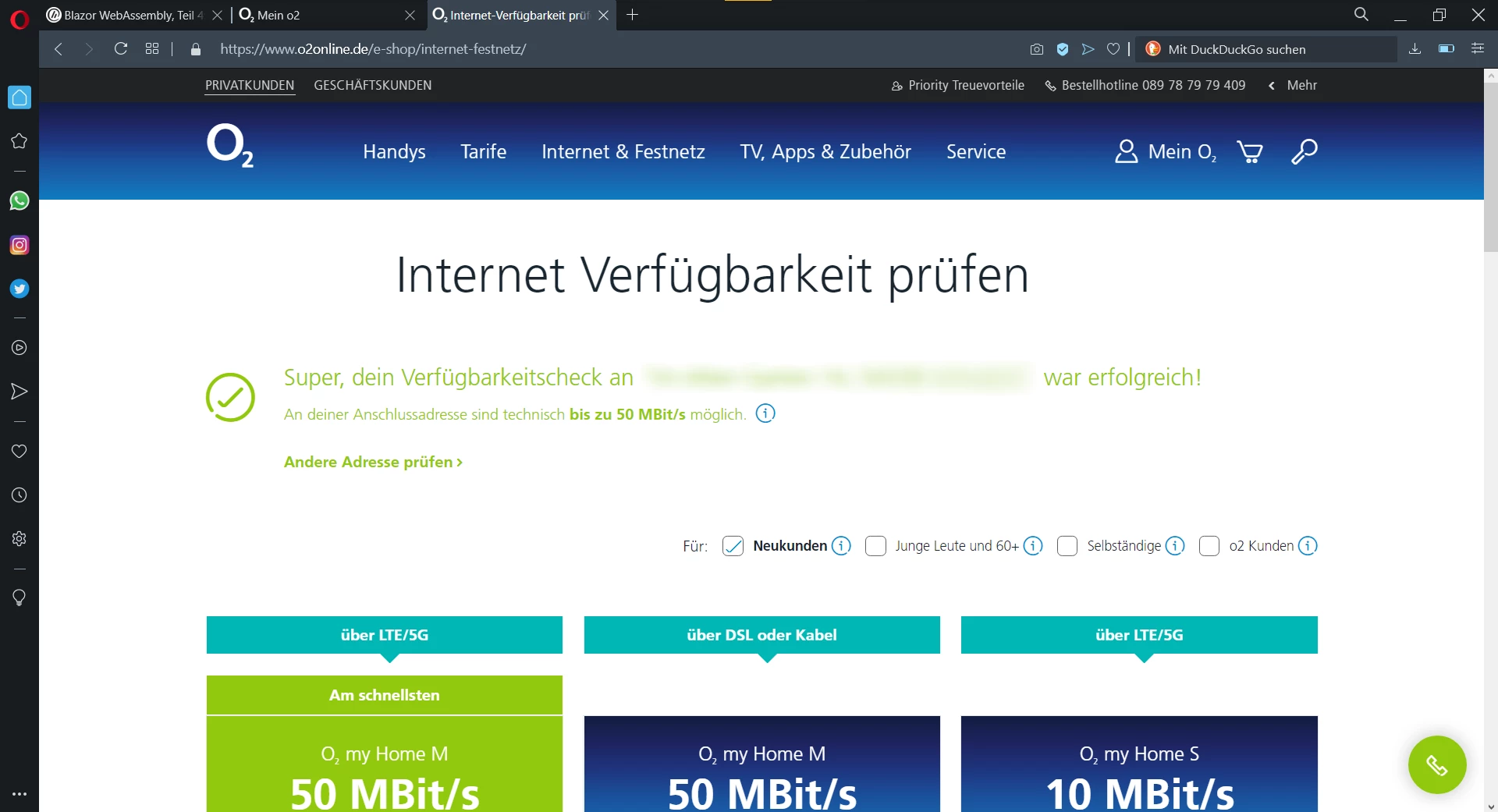Open Opera settings gear in the sidebar
The width and height of the screenshot is (1498, 812).
point(20,539)
